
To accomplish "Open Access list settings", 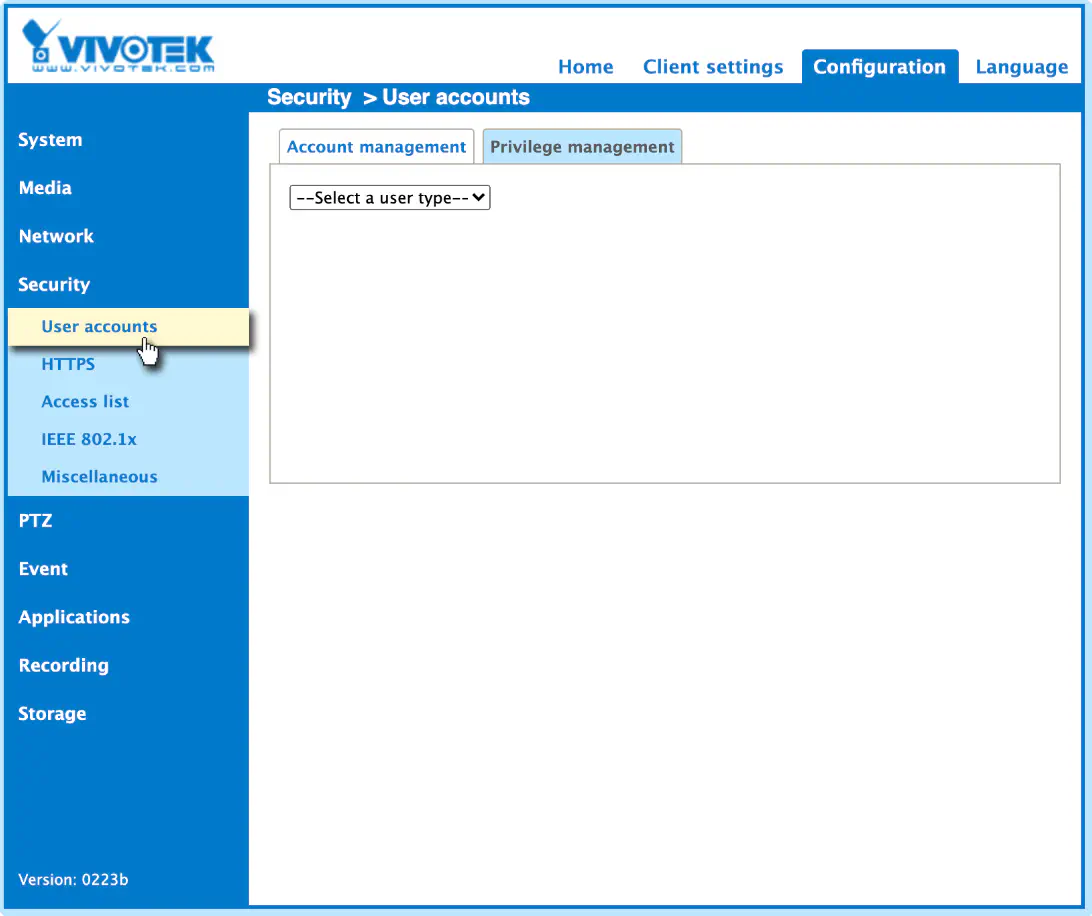I will point(85,402).
